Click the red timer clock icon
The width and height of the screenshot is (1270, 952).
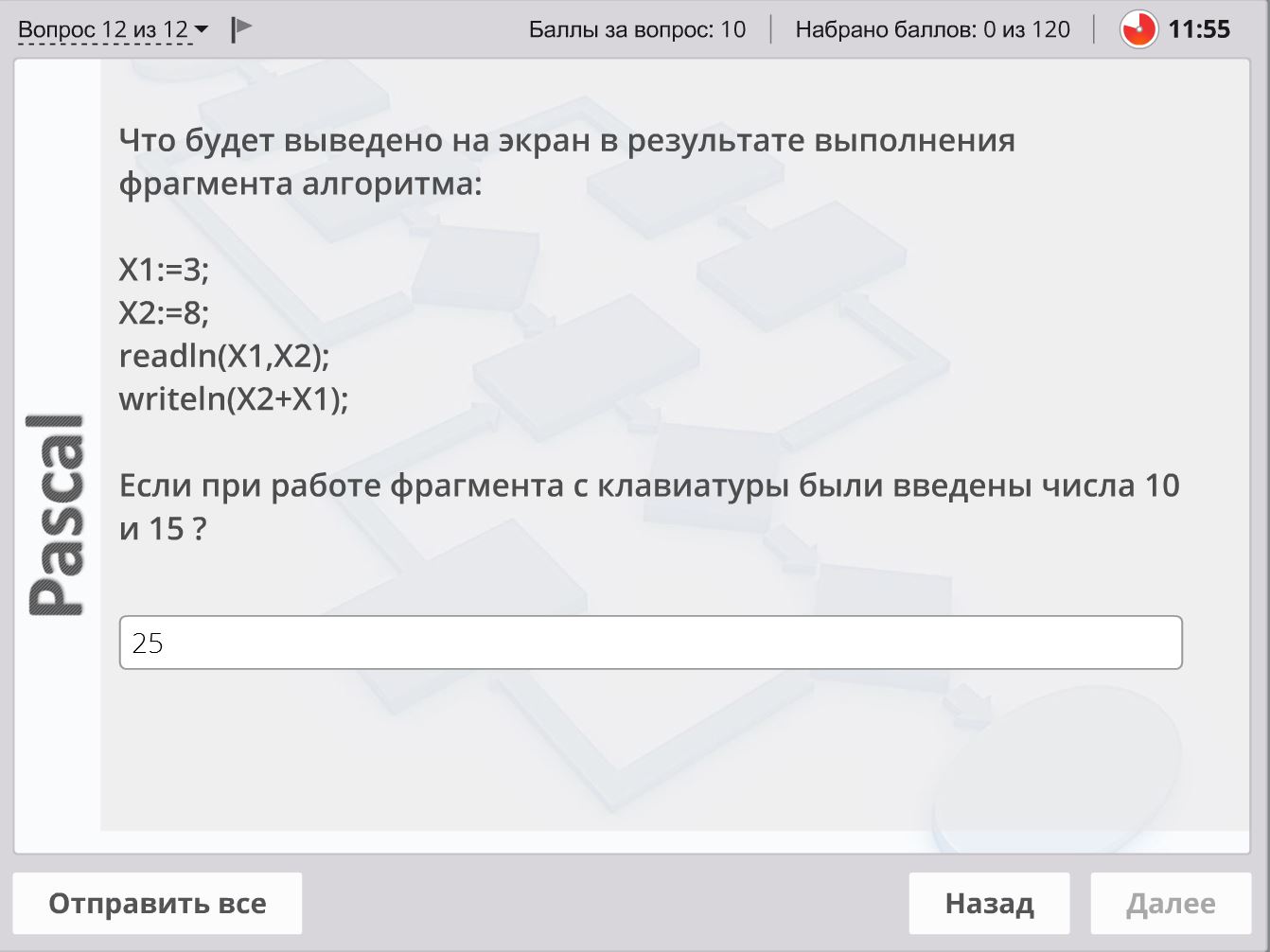click(1138, 29)
